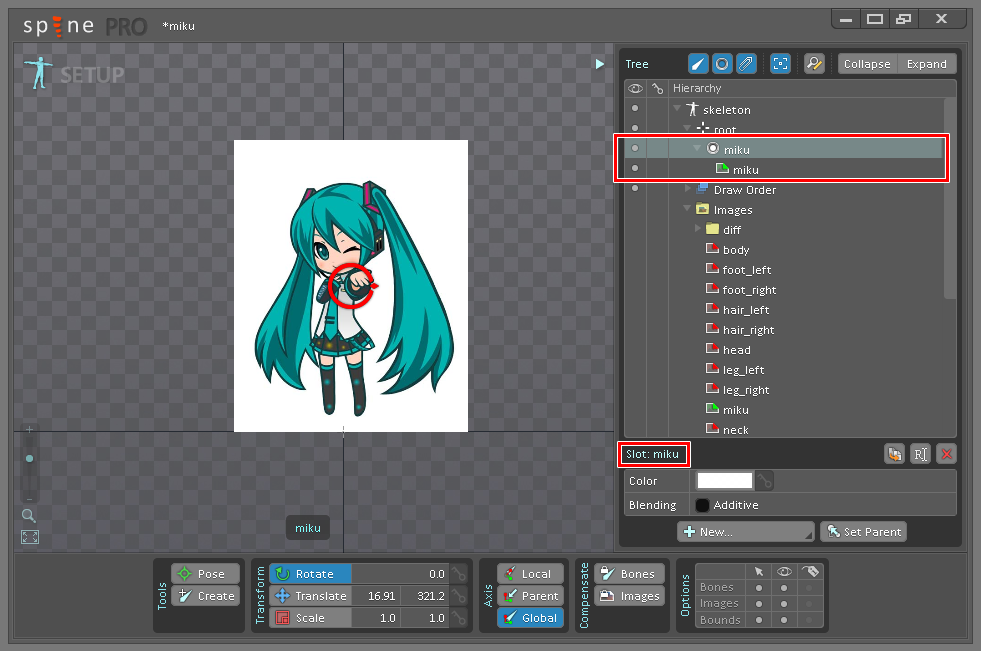The height and width of the screenshot is (651, 981).
Task: Click the zoom-in plus above the zoom slider
Action: click(29, 430)
